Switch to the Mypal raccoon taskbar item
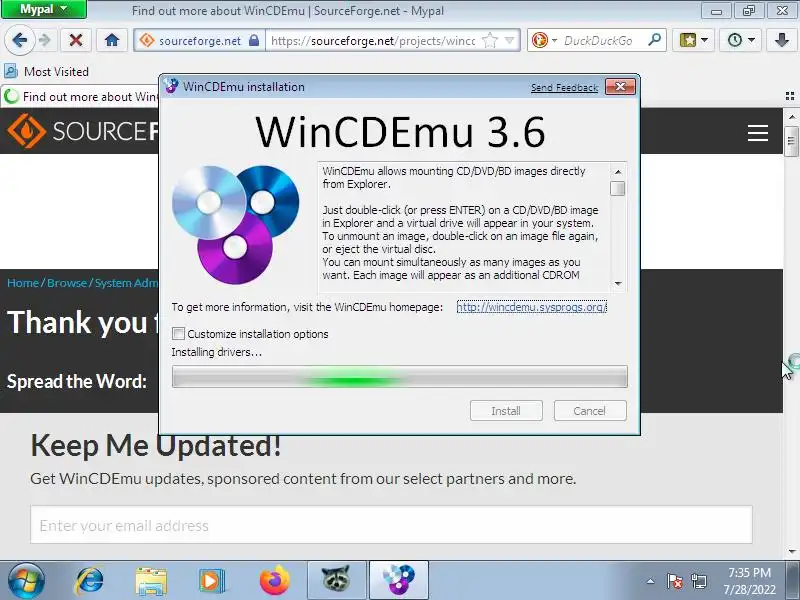Viewport: 800px width, 600px height. pyautogui.click(x=337, y=581)
